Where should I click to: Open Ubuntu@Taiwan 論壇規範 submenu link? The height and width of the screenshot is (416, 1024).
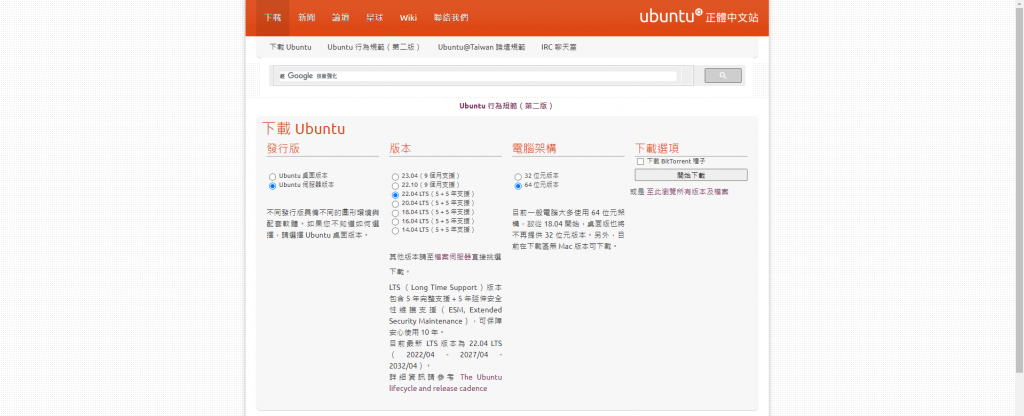481,47
